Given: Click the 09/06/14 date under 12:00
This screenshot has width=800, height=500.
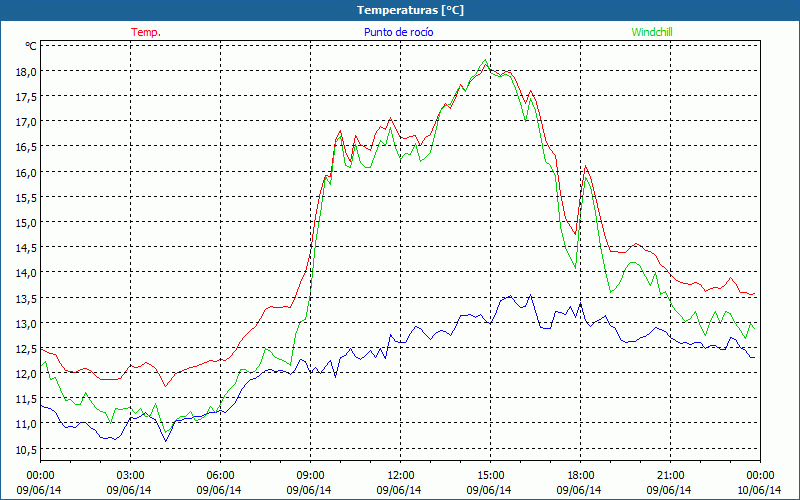Looking at the screenshot, I should [x=399, y=490].
